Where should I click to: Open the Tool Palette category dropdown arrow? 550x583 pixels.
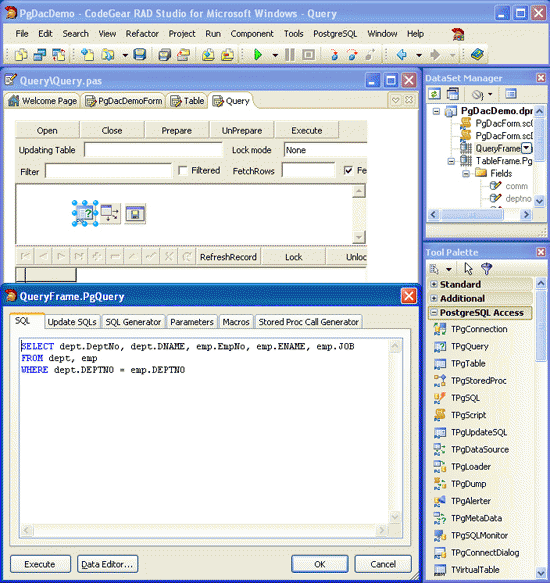point(449,269)
